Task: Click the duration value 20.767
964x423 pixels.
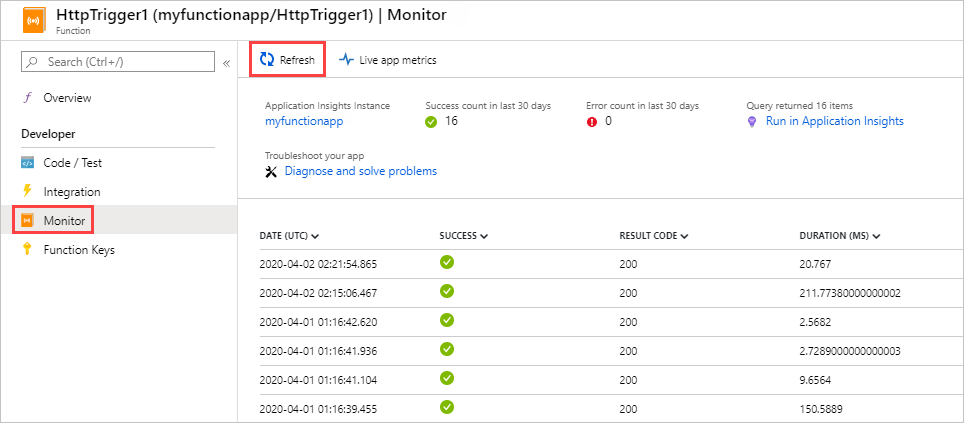Action: tap(815, 264)
